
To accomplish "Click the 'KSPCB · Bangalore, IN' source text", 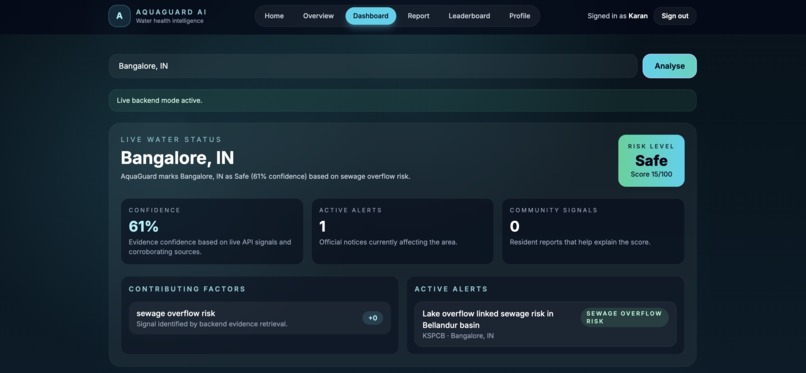I will click(458, 336).
